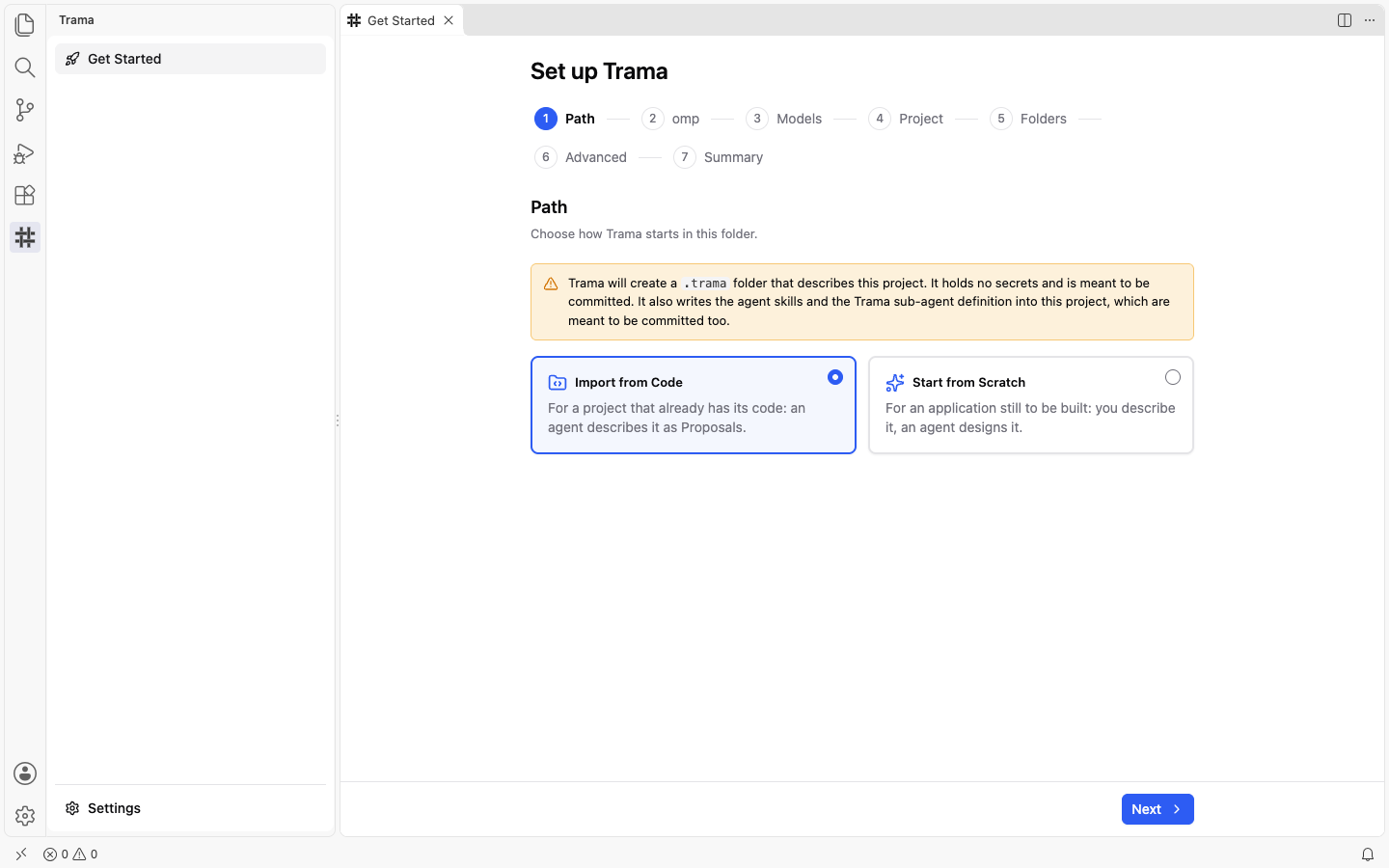Open the Accounts menu icon
This screenshot has height=868, width=1389.
pos(25,773)
